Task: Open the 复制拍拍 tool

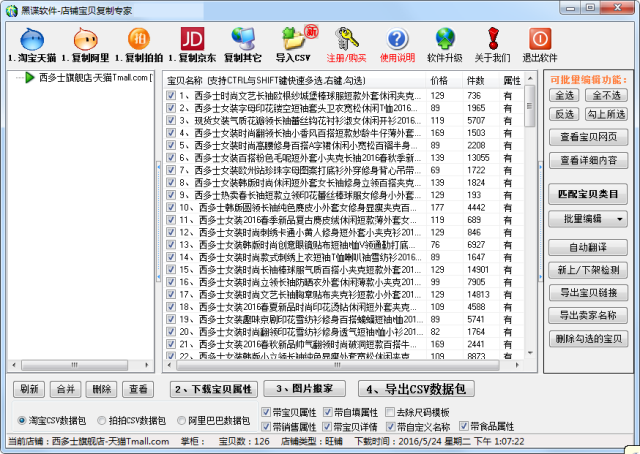Action: click(x=139, y=45)
